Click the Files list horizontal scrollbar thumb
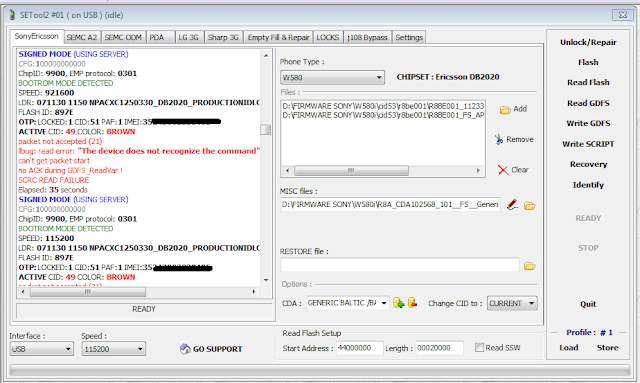 pyautogui.click(x=351, y=170)
